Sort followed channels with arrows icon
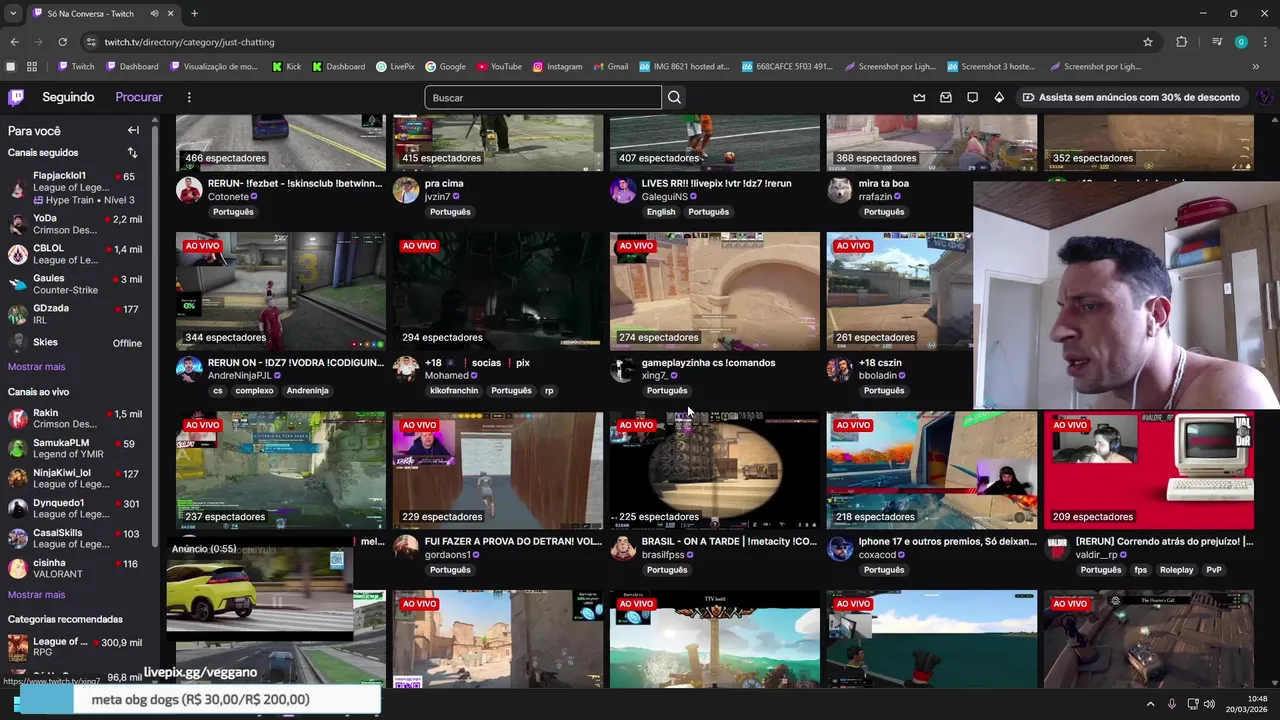This screenshot has width=1280, height=720. [x=132, y=153]
